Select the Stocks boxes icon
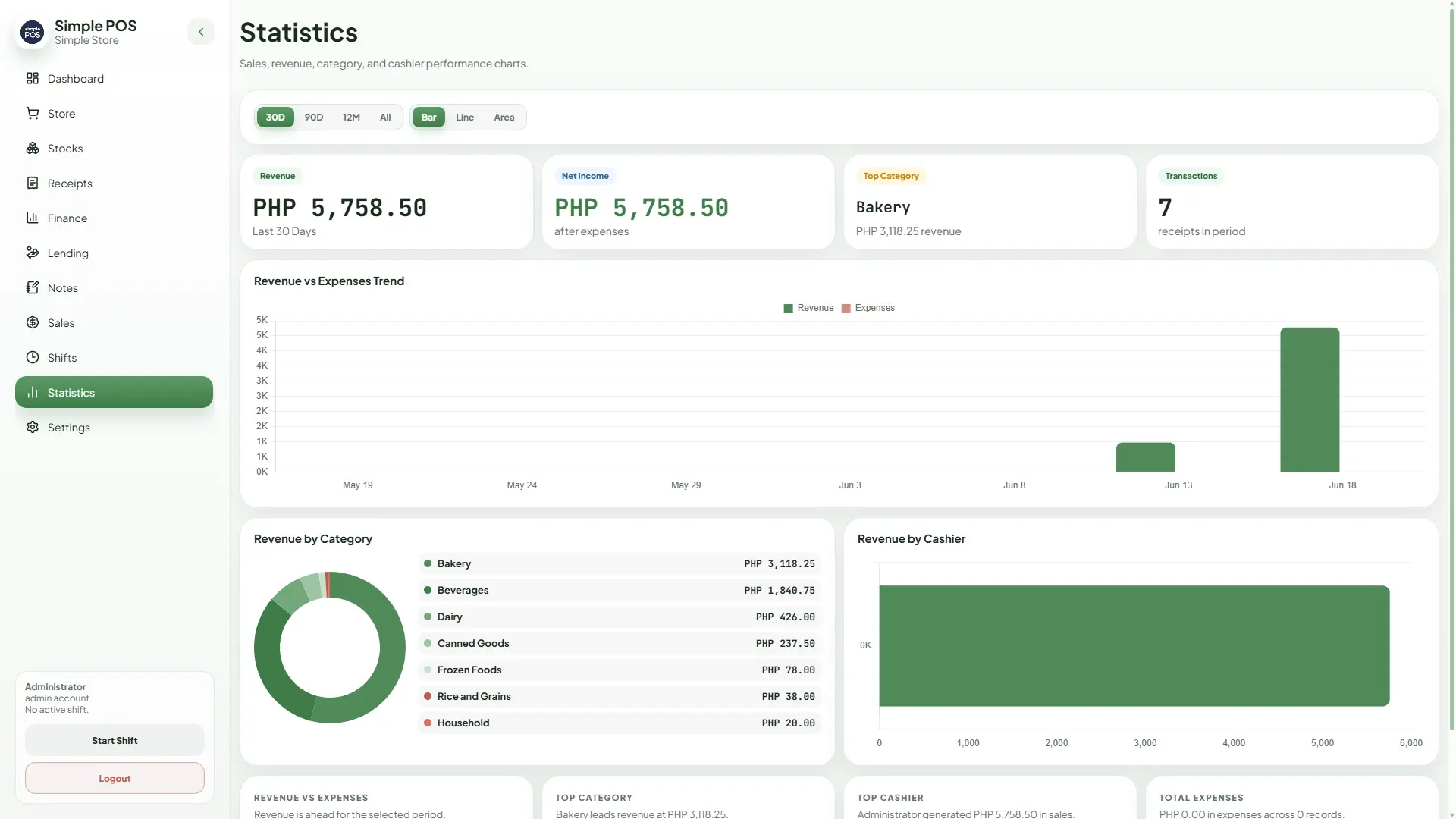Screen dimensions: 1456x819 [33, 149]
